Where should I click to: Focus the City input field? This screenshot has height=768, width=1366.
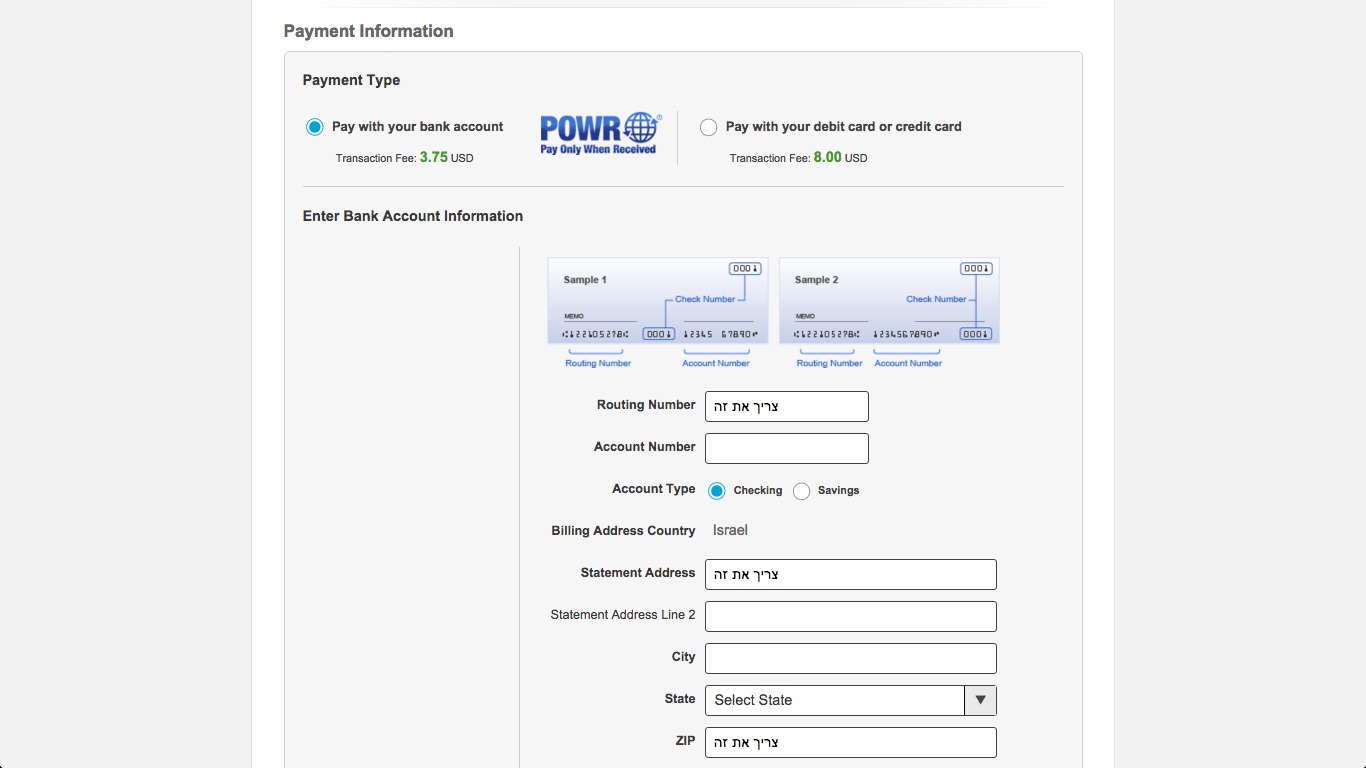point(851,658)
